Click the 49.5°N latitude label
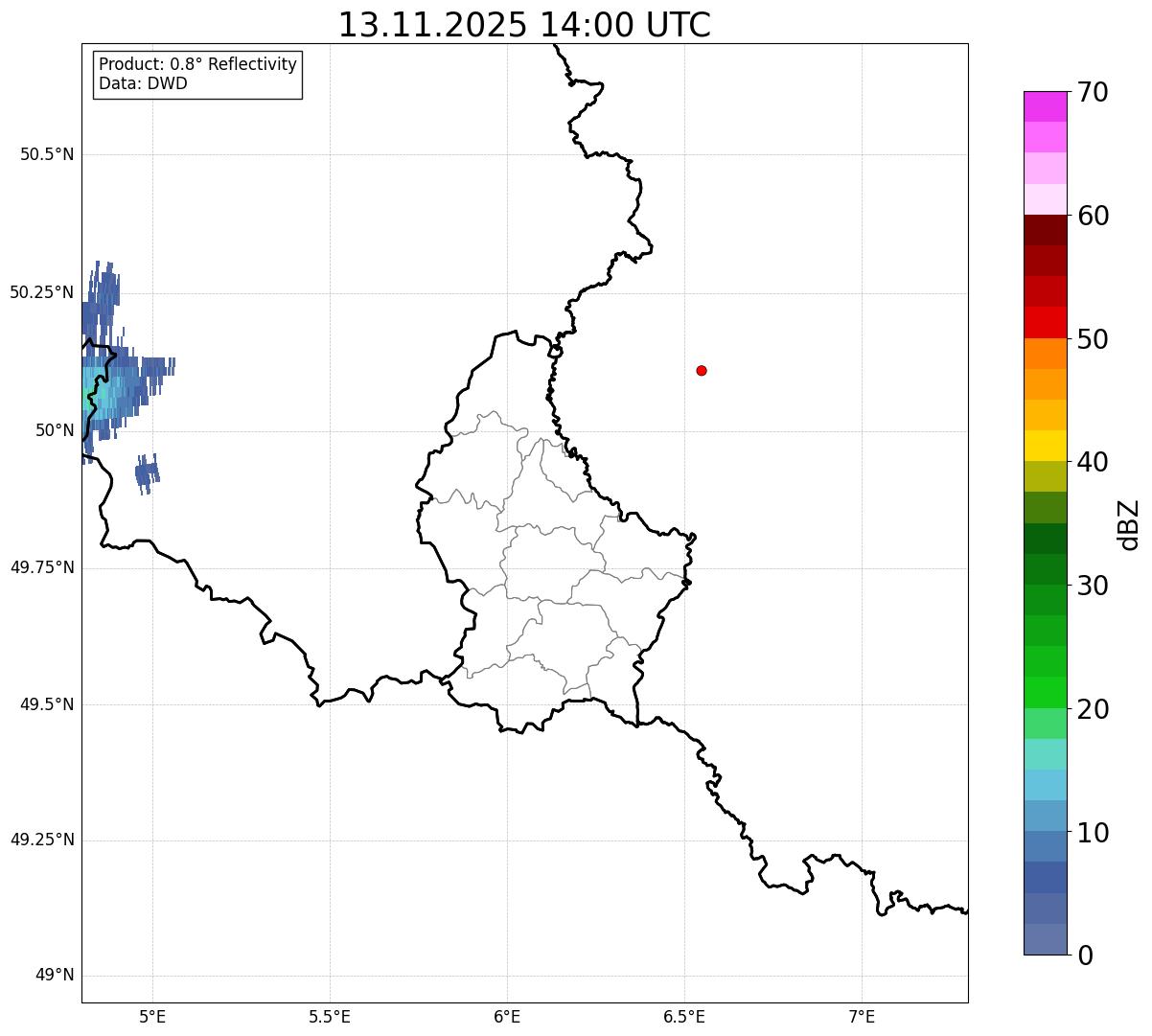1152x1036 pixels. [47, 704]
